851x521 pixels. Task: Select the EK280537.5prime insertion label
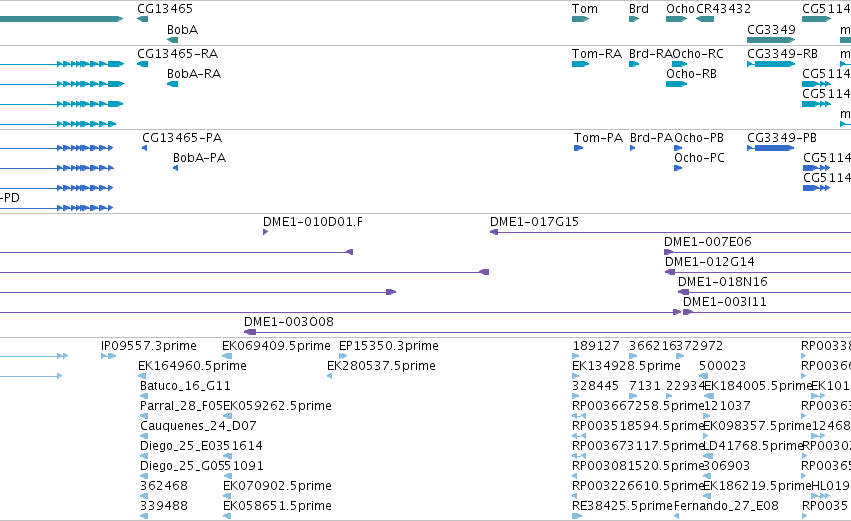click(x=381, y=366)
